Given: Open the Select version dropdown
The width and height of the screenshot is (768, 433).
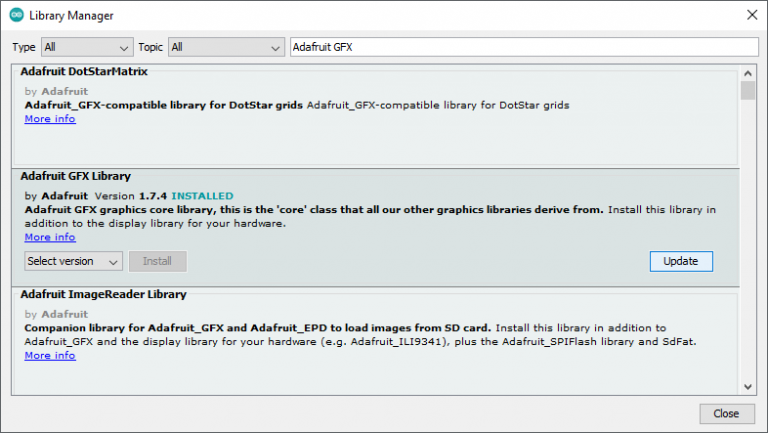Looking at the screenshot, I should pos(73,261).
